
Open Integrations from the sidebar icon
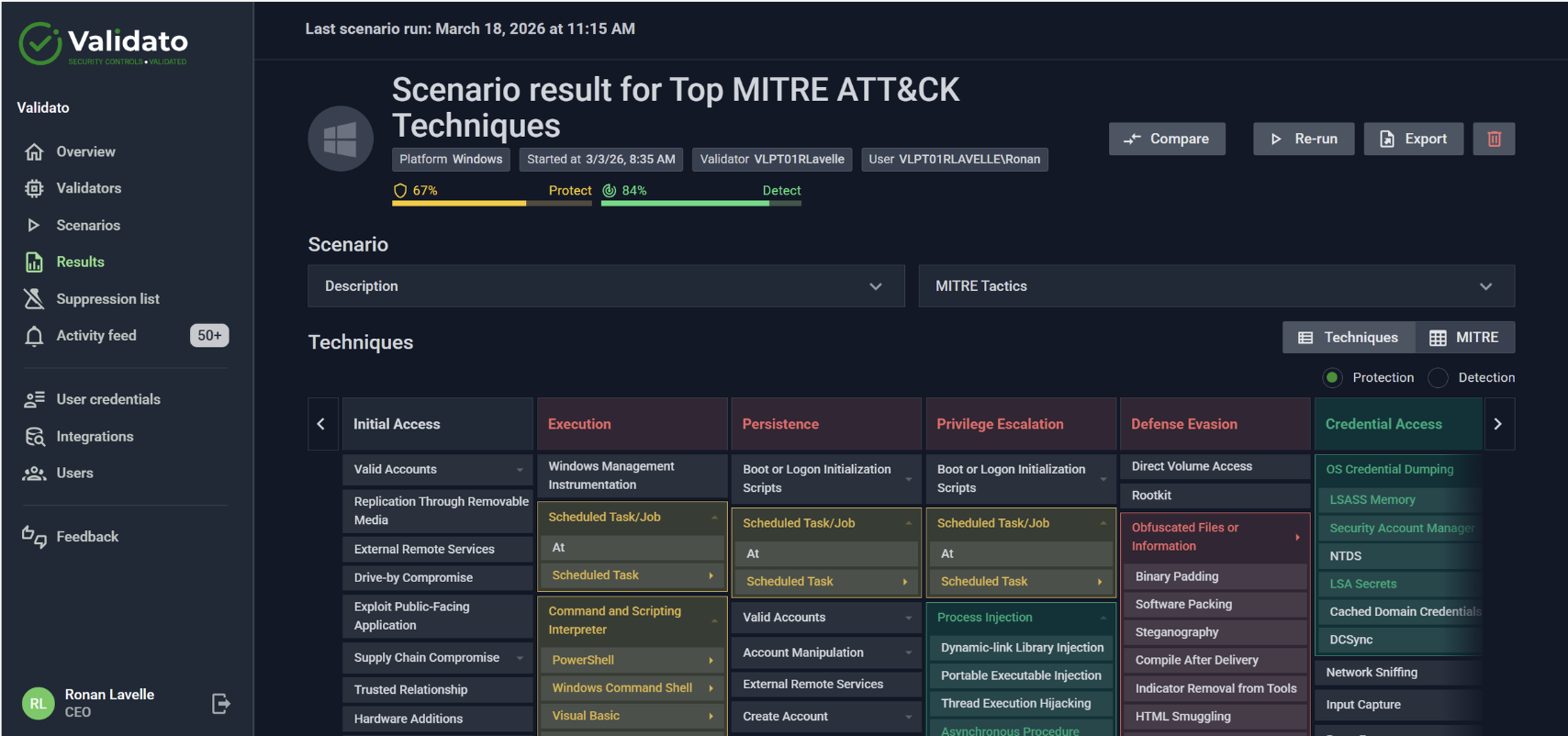34,437
